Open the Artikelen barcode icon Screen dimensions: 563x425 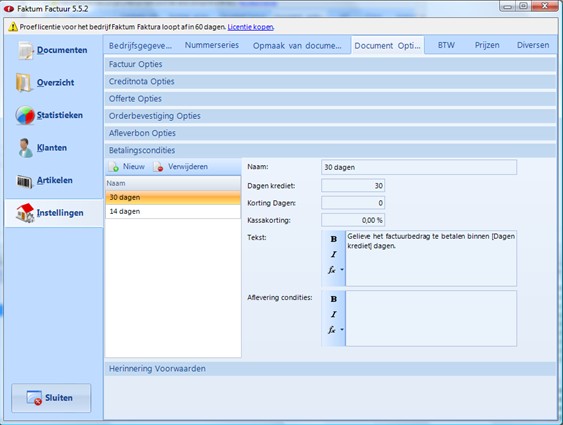(x=25, y=181)
